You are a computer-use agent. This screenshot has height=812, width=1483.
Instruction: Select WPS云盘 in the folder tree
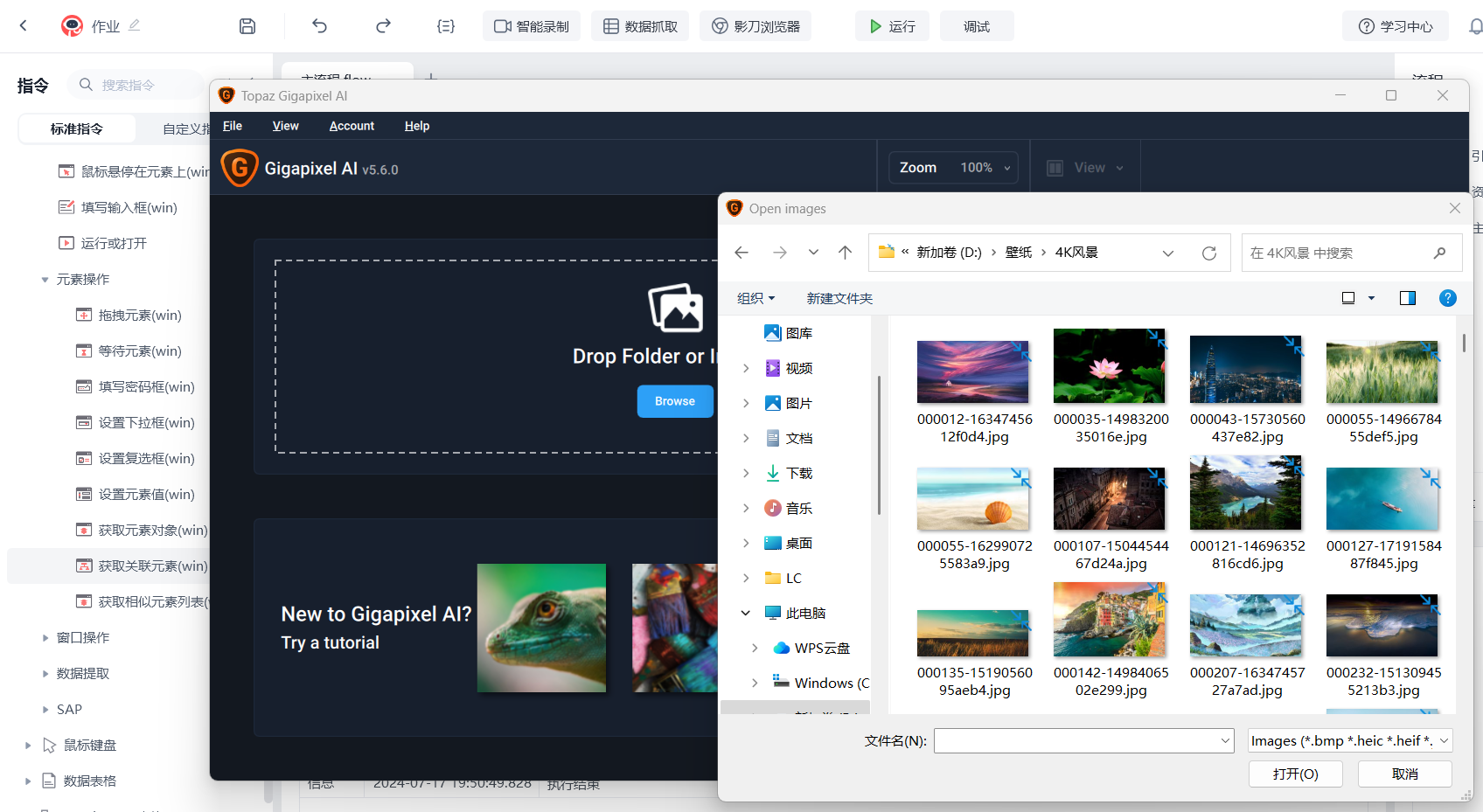point(811,648)
